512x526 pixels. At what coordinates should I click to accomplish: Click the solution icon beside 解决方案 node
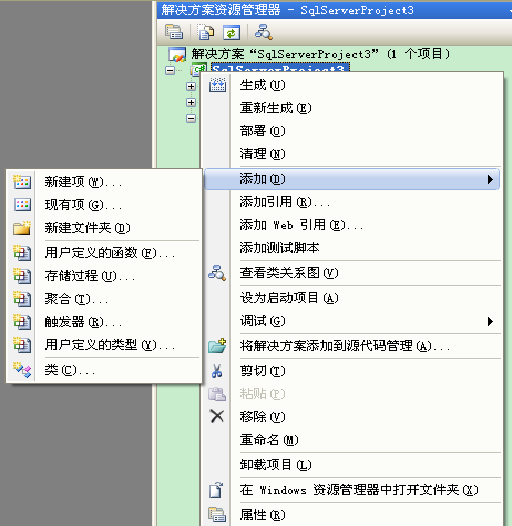pyautogui.click(x=177, y=54)
